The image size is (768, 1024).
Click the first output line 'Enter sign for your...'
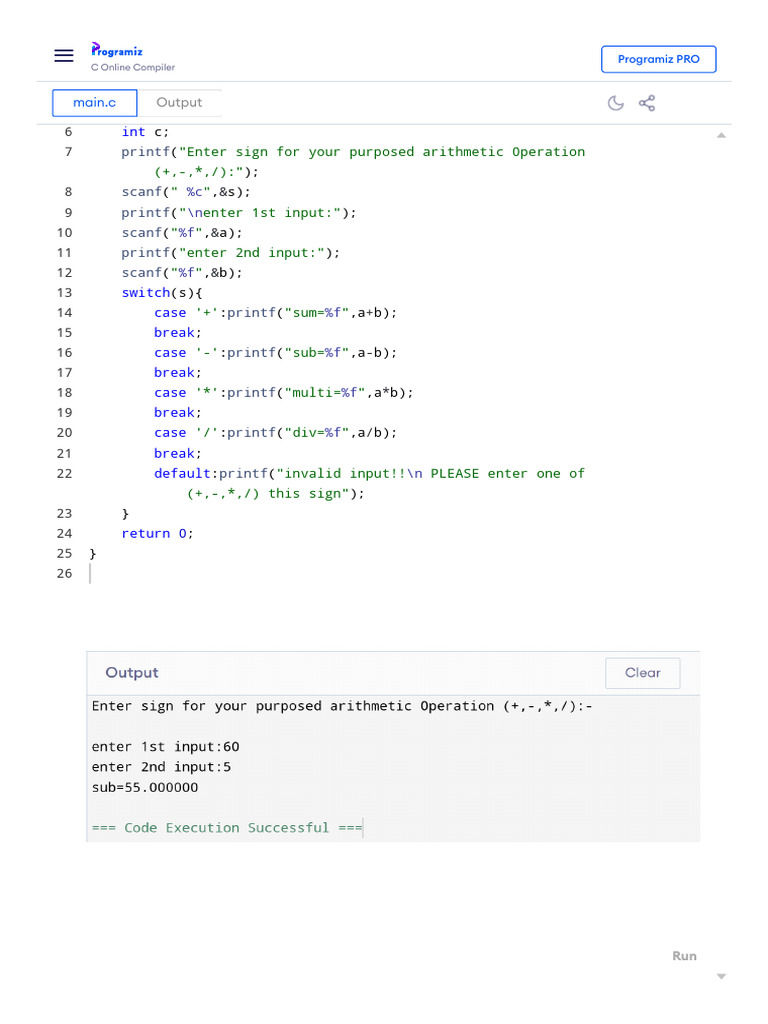tap(342, 706)
